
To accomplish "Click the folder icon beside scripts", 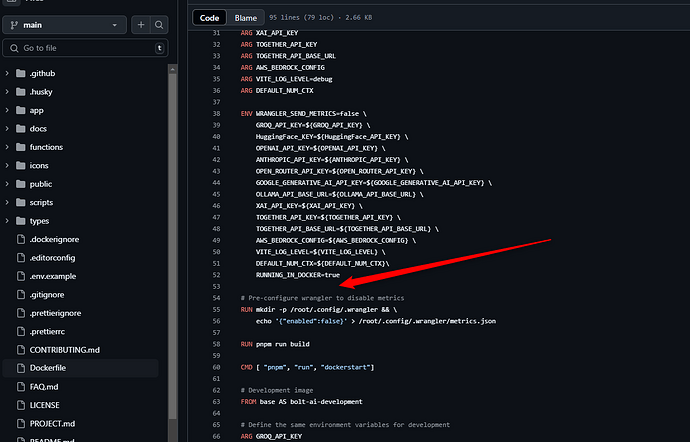I will [21, 203].
